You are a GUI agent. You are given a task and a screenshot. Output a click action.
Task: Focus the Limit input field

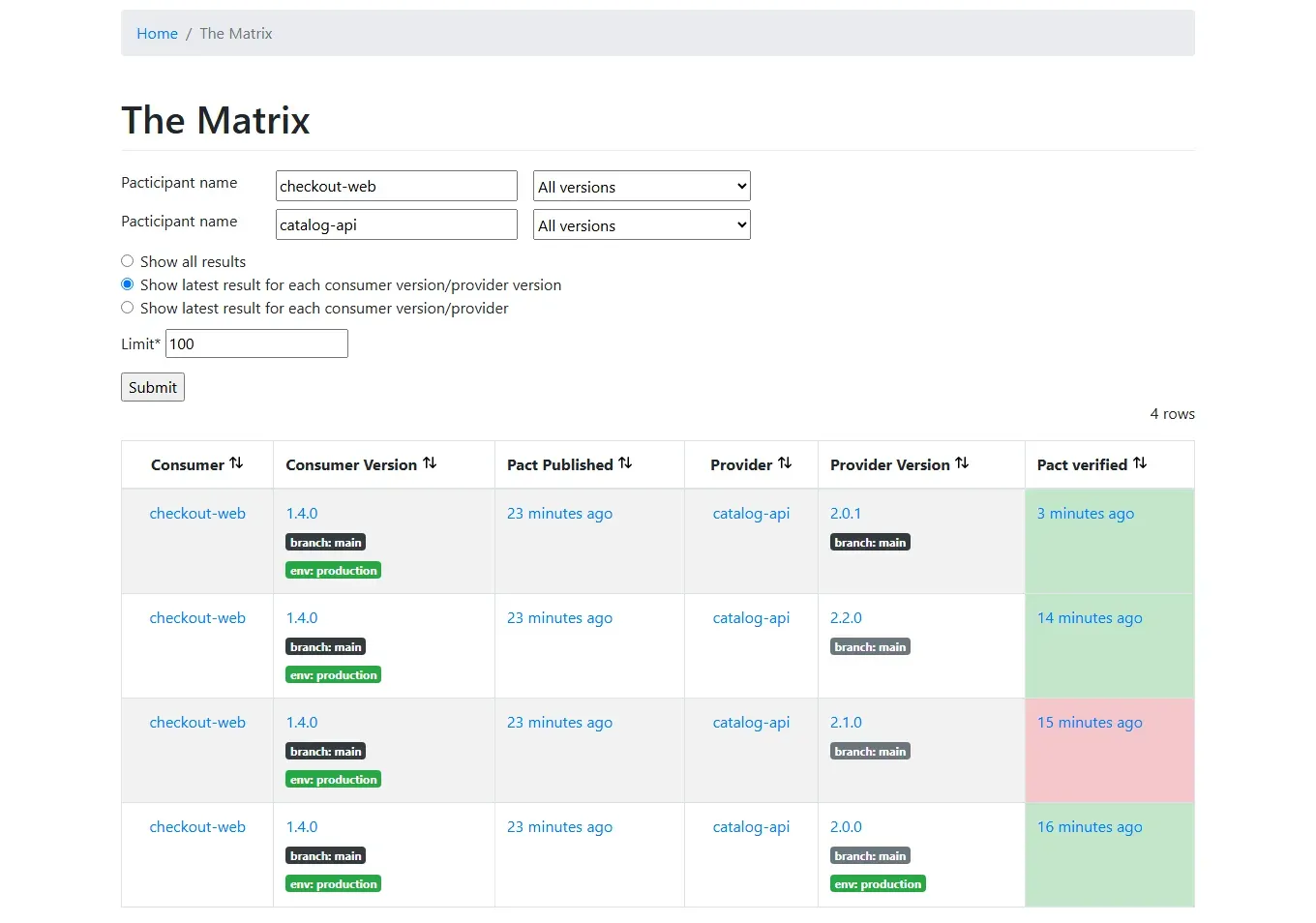pyautogui.click(x=256, y=343)
